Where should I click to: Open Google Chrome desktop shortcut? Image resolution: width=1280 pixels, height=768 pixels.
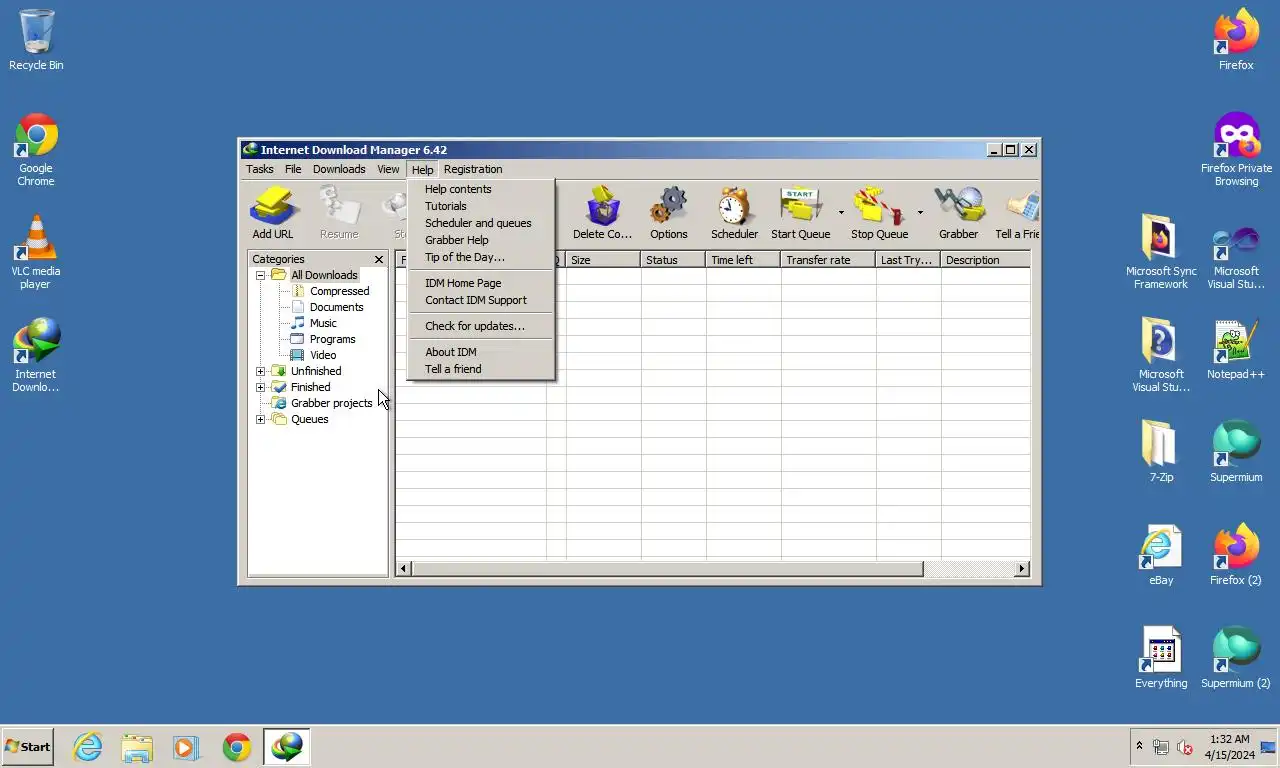(x=36, y=149)
